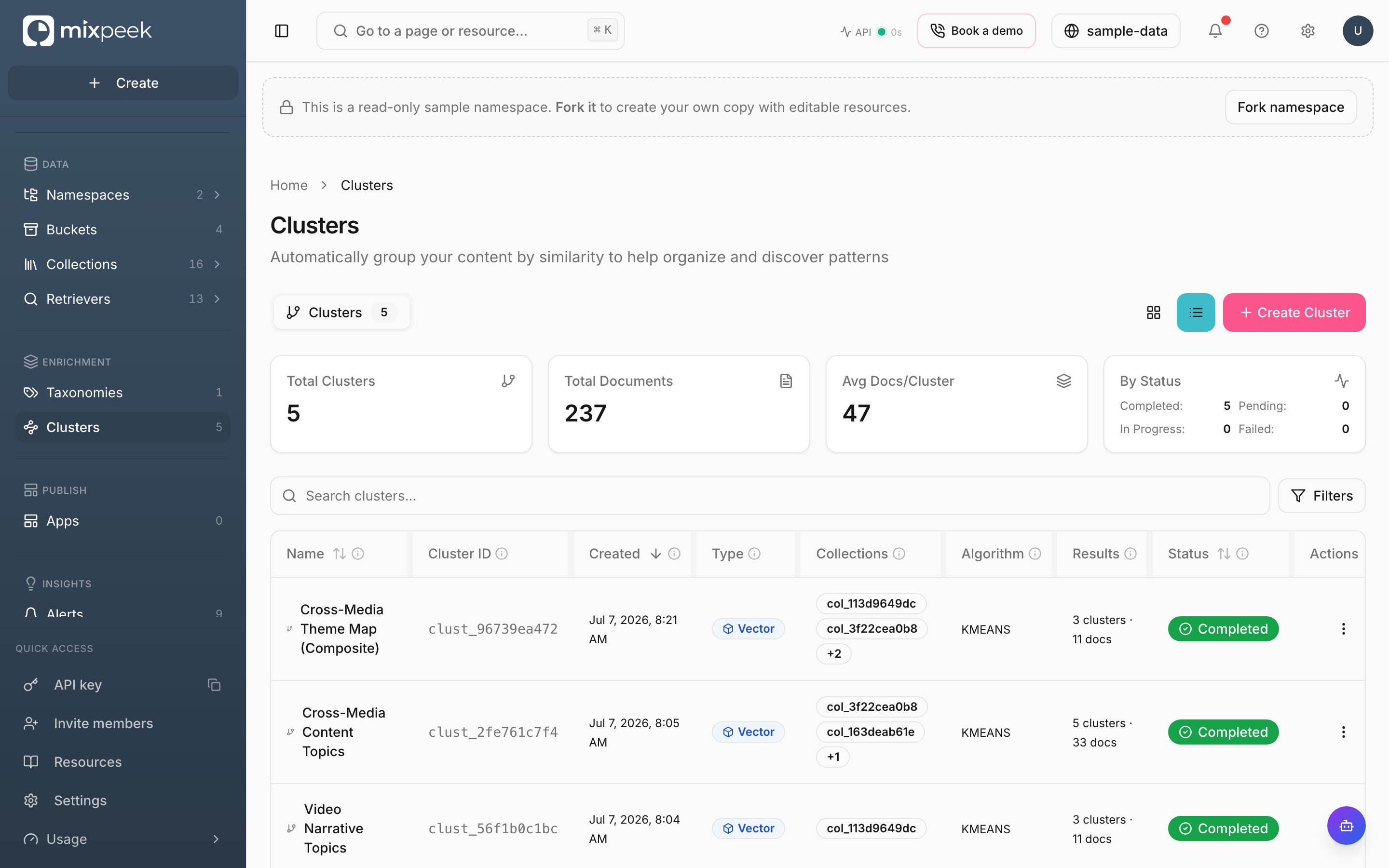
Task: Go to Home breadcrumb
Action: point(289,186)
